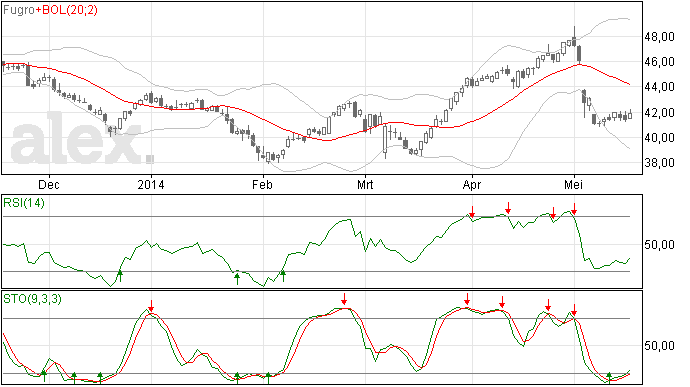Click the RSI green buy arrow just after Feb
Viewport: 690px width, 387px height.
coord(283,276)
